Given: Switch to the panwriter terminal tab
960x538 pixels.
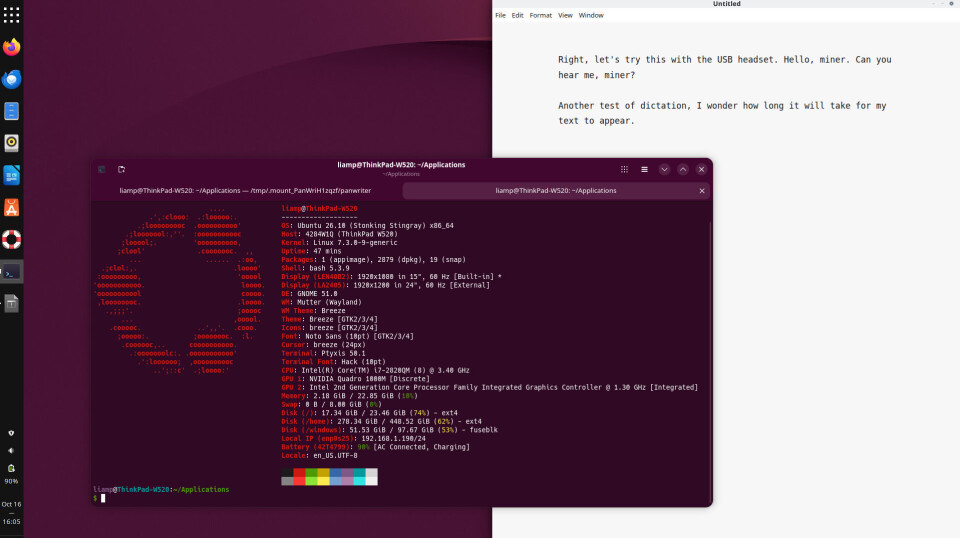Looking at the screenshot, I should click(x=246, y=191).
